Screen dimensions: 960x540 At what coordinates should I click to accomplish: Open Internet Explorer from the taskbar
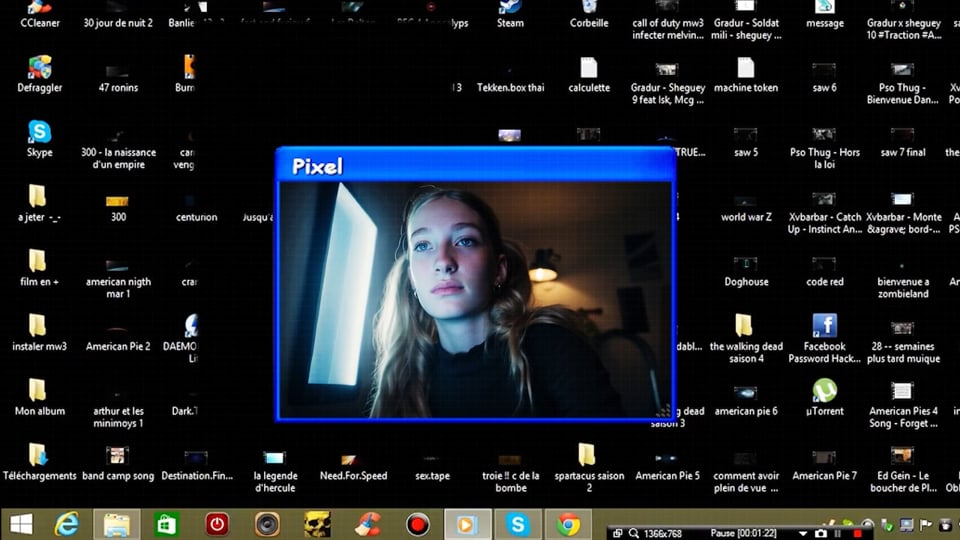(x=66, y=525)
